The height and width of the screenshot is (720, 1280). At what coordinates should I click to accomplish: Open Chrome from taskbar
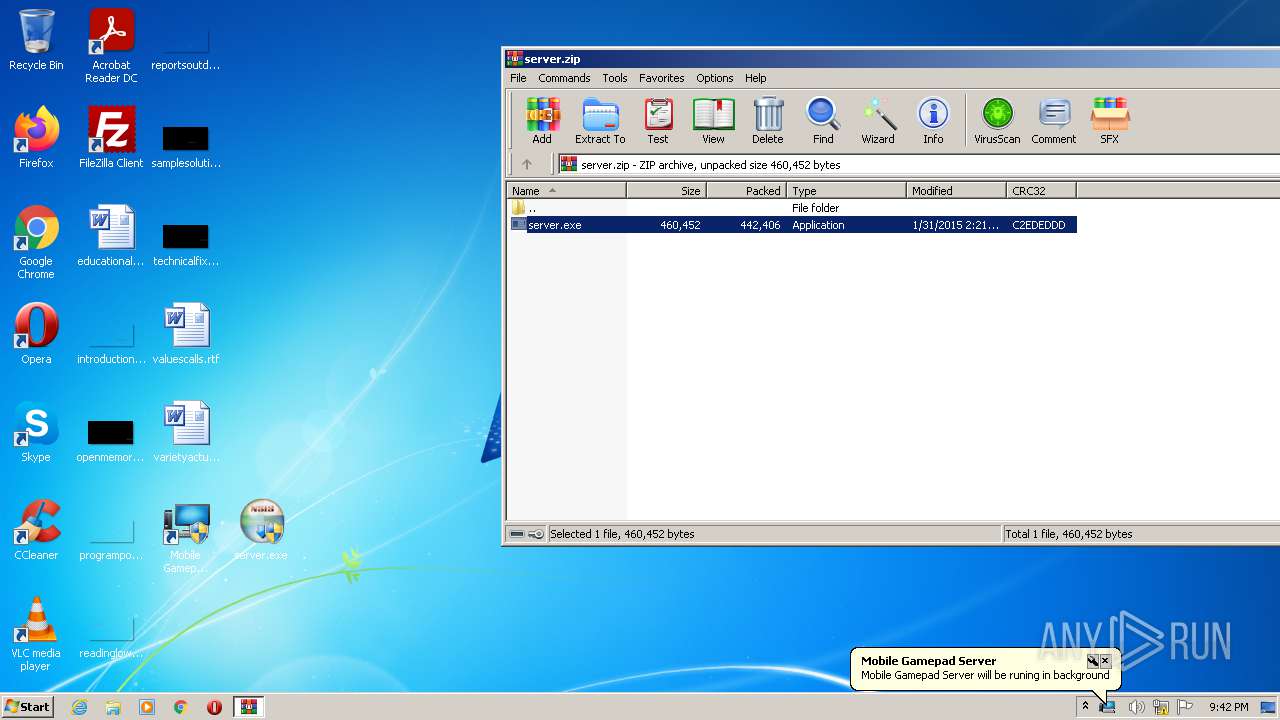pos(181,707)
